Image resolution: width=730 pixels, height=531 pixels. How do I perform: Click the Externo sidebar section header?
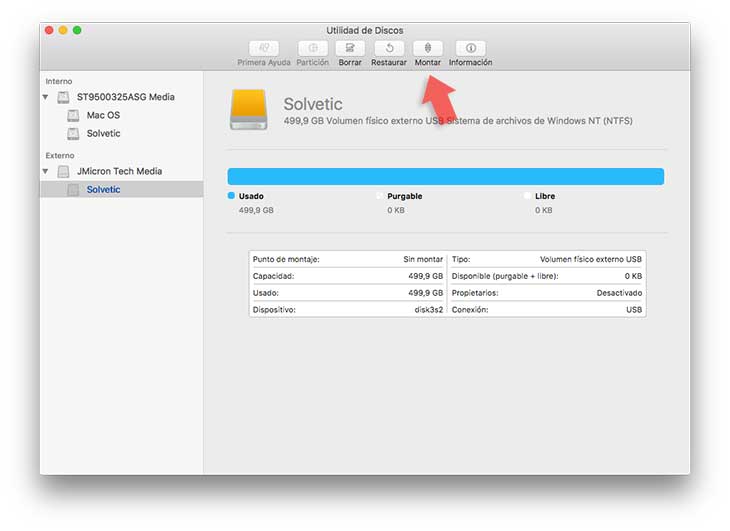point(60,155)
